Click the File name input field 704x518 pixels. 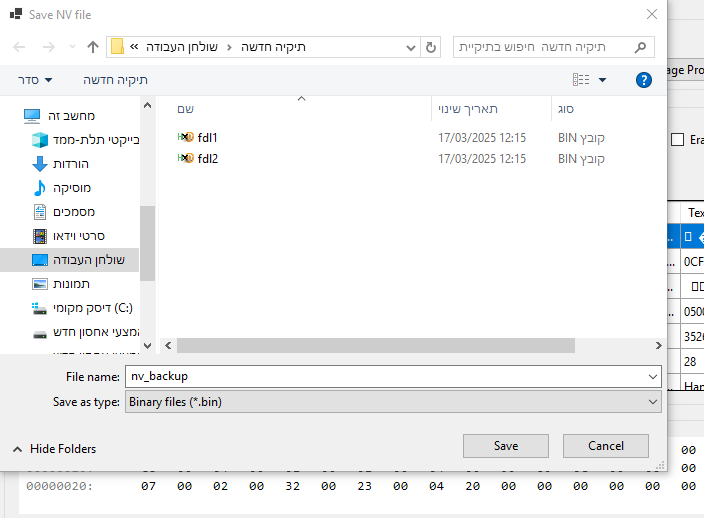pos(385,376)
